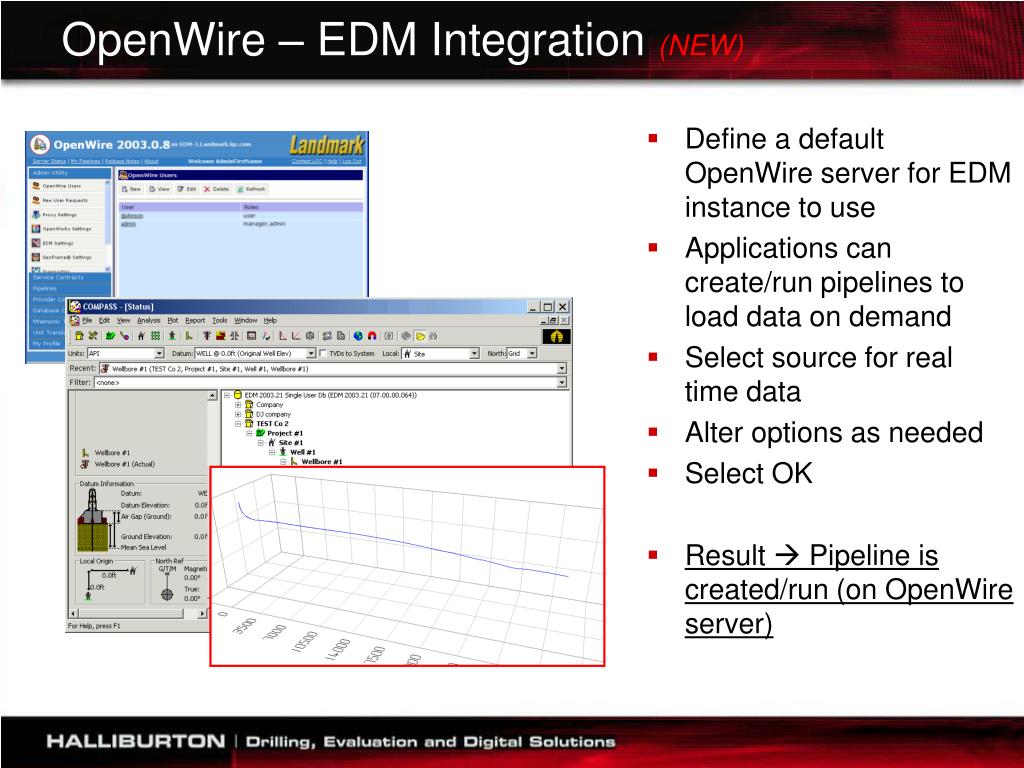Open the Help menu in COMPASS

pos(270,321)
